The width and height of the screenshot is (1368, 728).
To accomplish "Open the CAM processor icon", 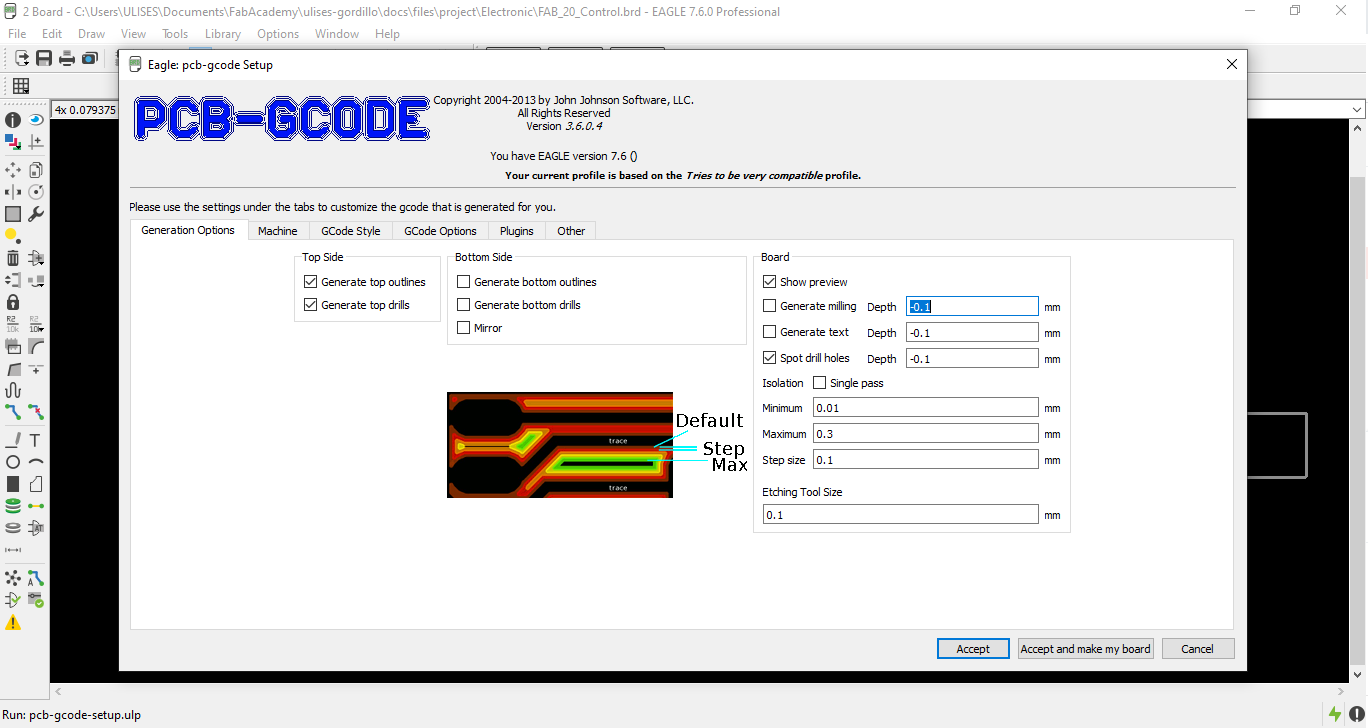I will [90, 58].
